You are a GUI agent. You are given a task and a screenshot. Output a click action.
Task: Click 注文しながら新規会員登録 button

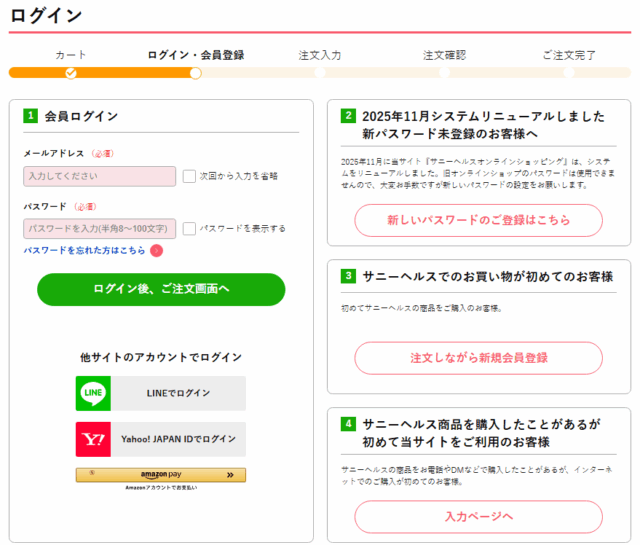(478, 357)
